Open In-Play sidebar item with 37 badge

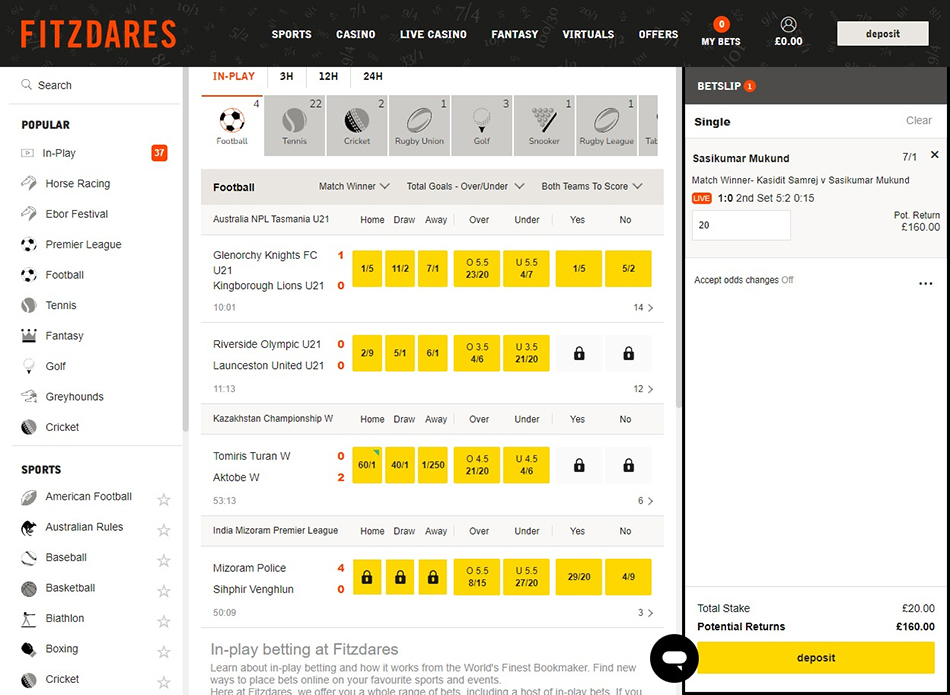point(95,153)
